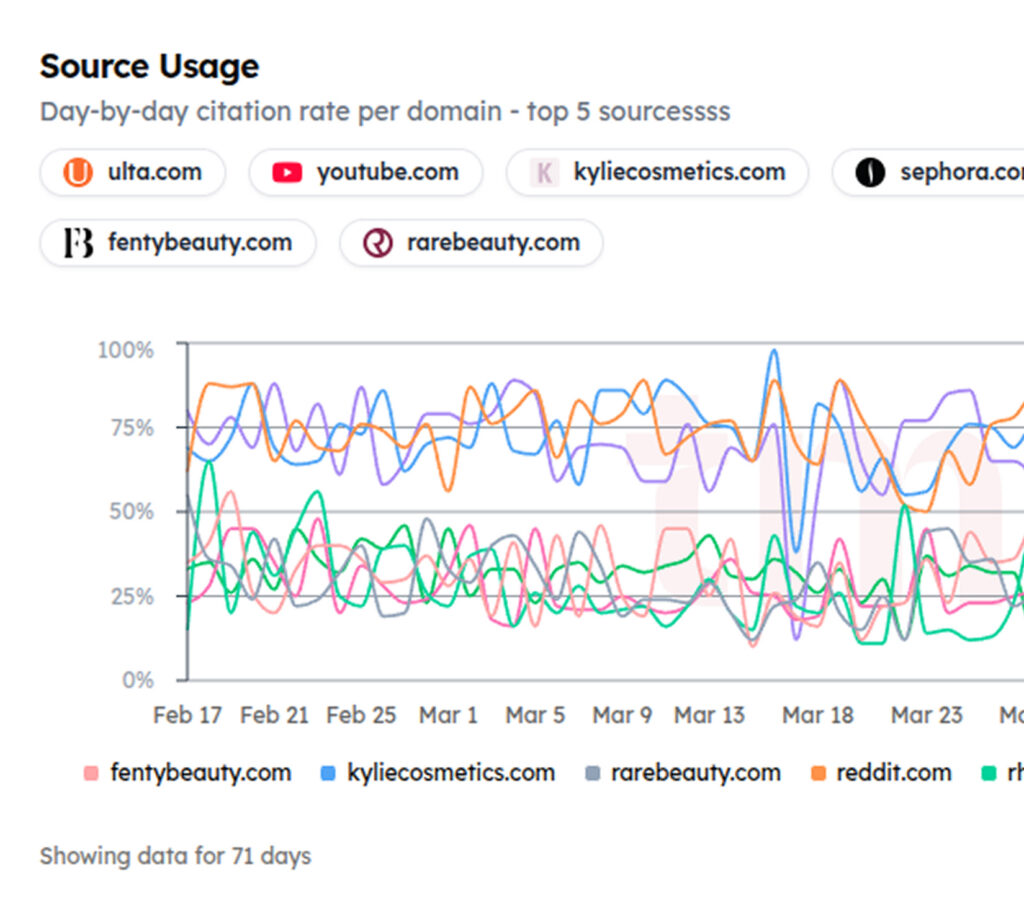The width and height of the screenshot is (1024, 912).
Task: Click the Fenty Beauty FB logo icon
Action: tap(78, 242)
